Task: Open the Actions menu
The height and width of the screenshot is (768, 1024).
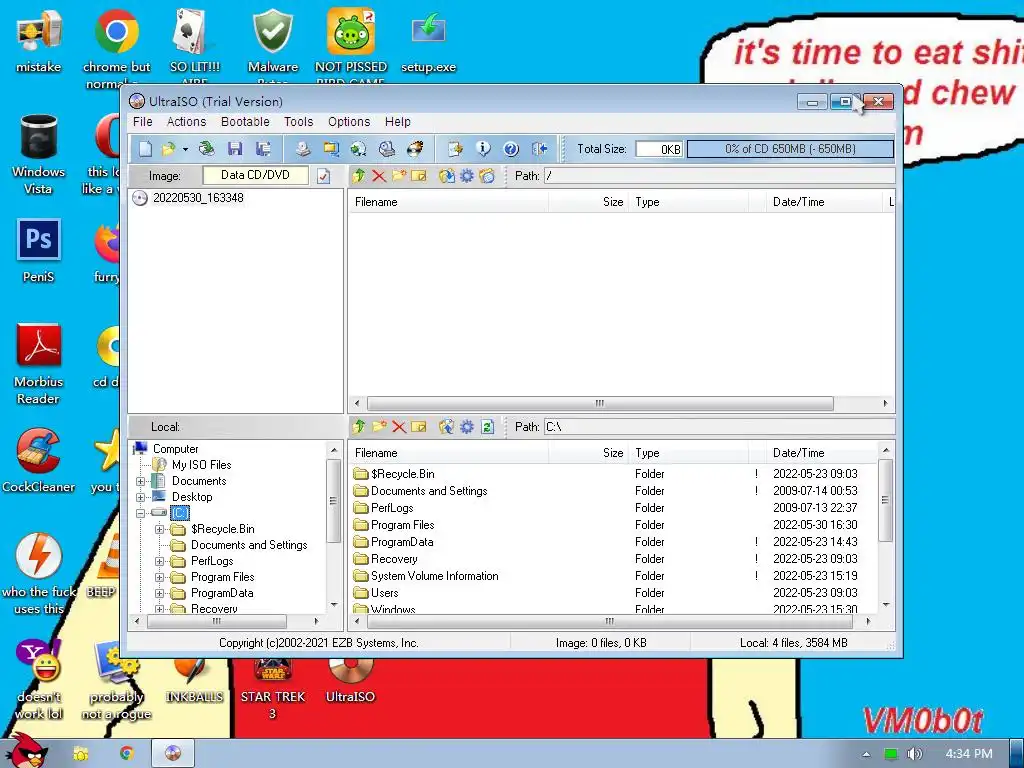Action: point(186,121)
